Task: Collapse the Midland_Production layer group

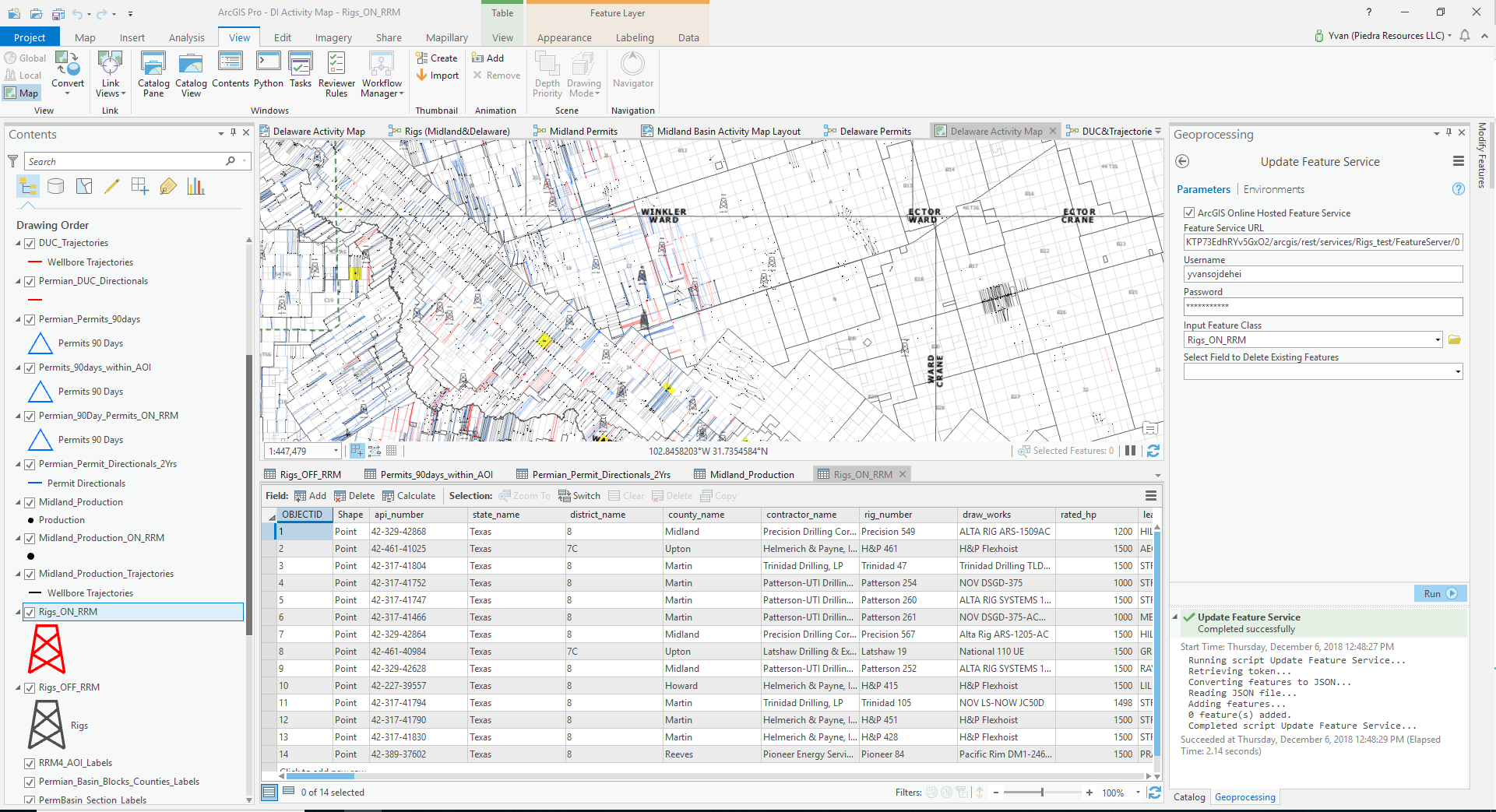Action: (x=18, y=502)
